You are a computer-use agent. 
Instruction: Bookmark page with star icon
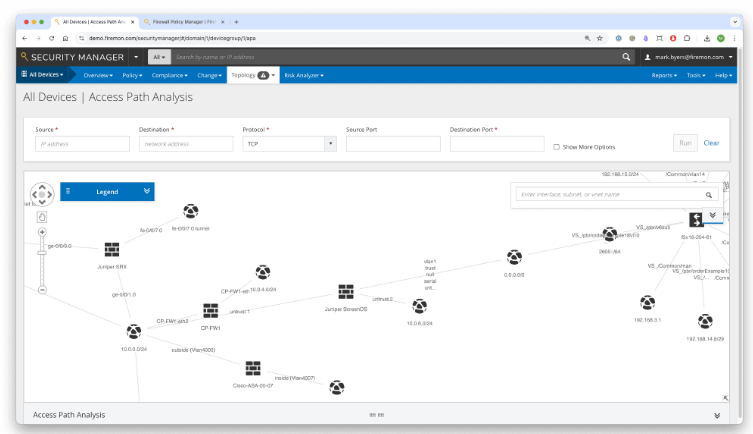pos(599,38)
